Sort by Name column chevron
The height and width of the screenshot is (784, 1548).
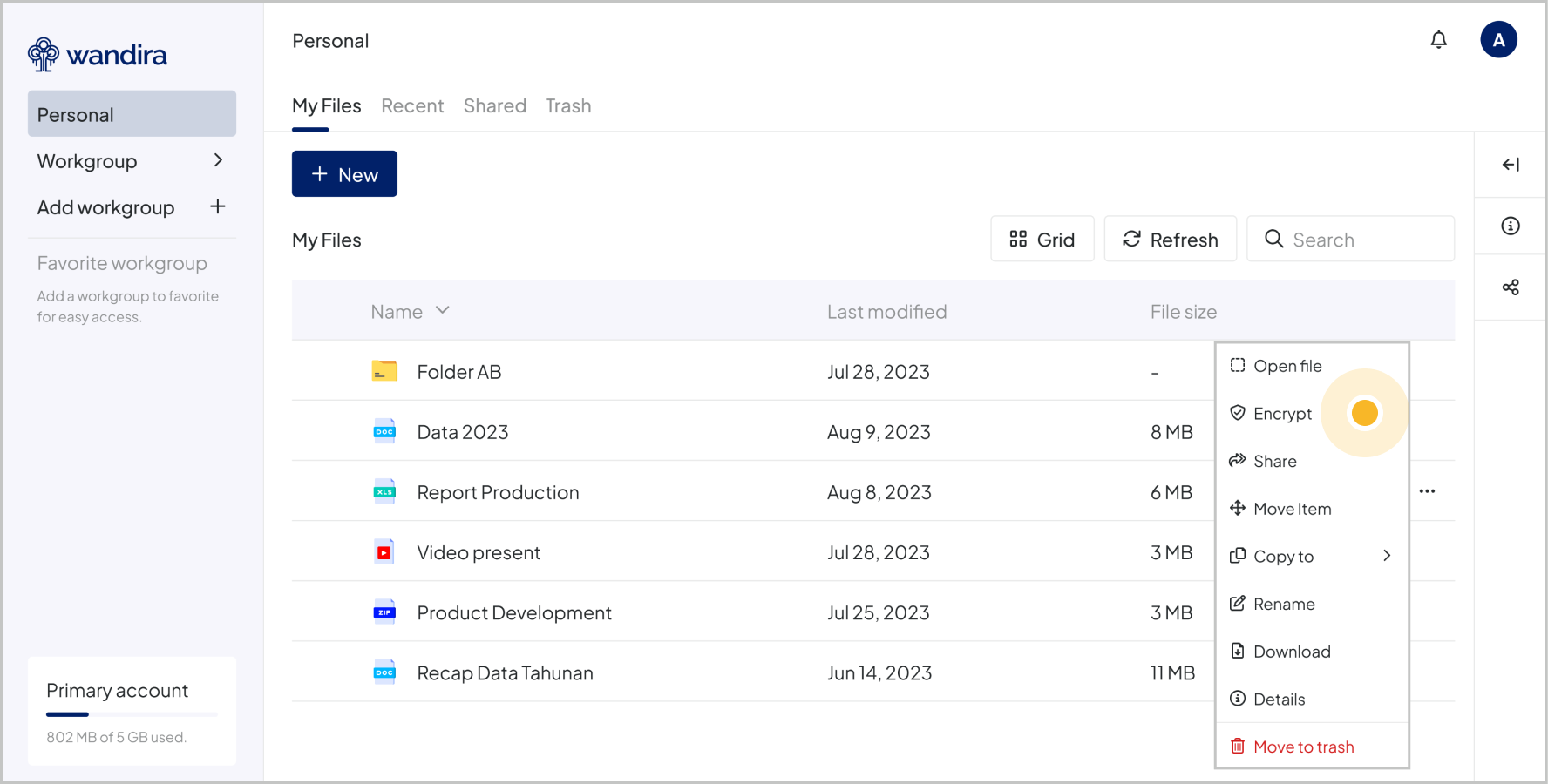(x=443, y=311)
